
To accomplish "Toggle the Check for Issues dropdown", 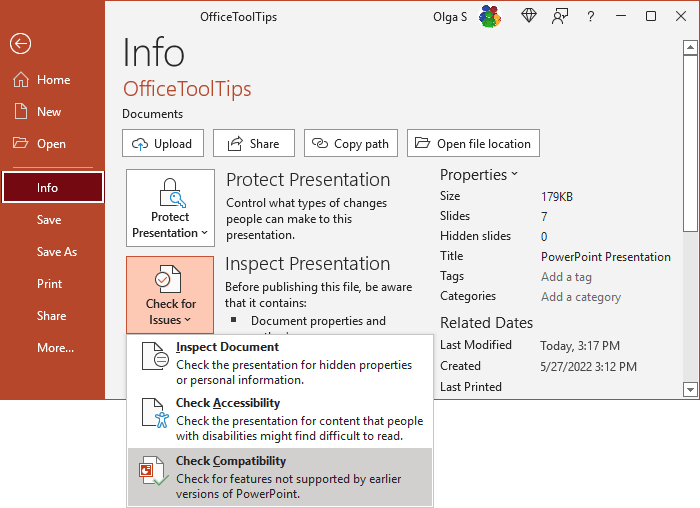I will point(170,295).
